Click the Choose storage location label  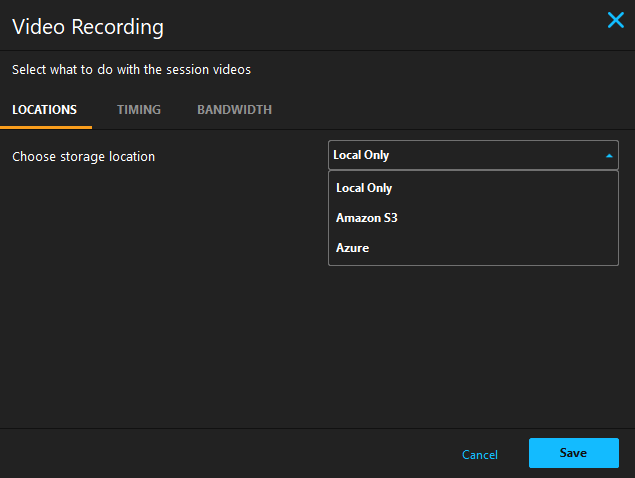click(x=83, y=156)
